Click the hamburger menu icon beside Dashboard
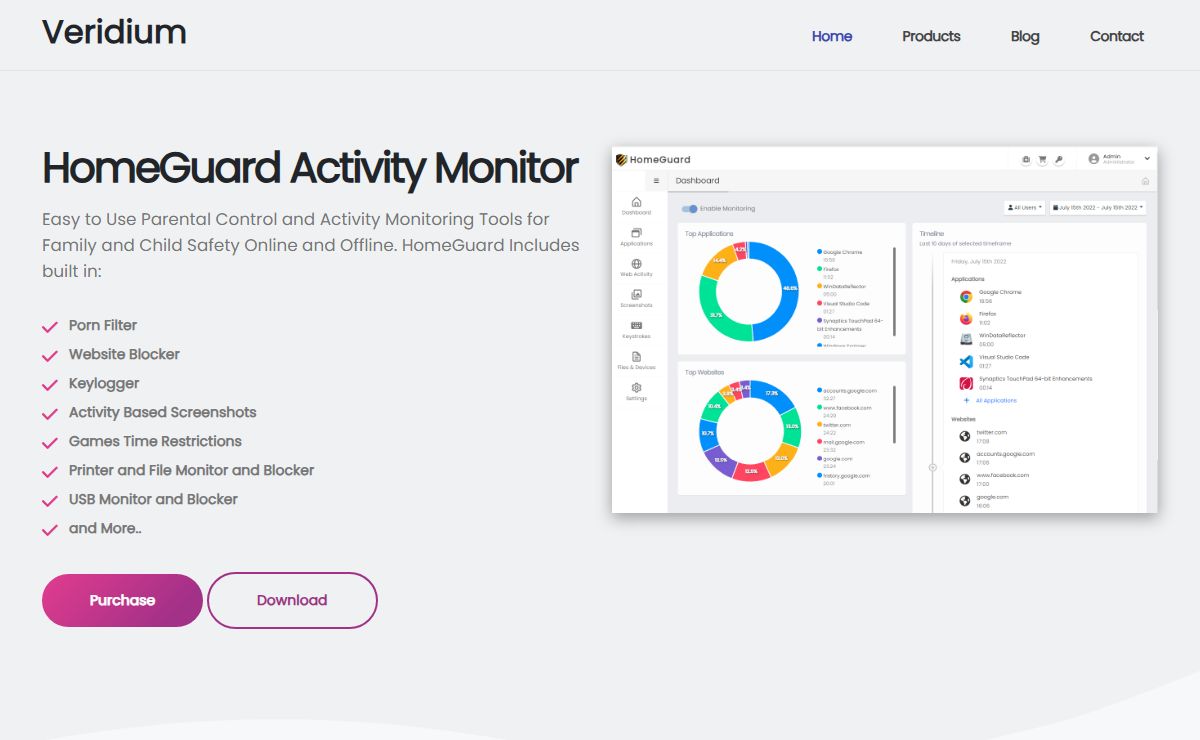This screenshot has width=1200, height=740. pos(656,181)
